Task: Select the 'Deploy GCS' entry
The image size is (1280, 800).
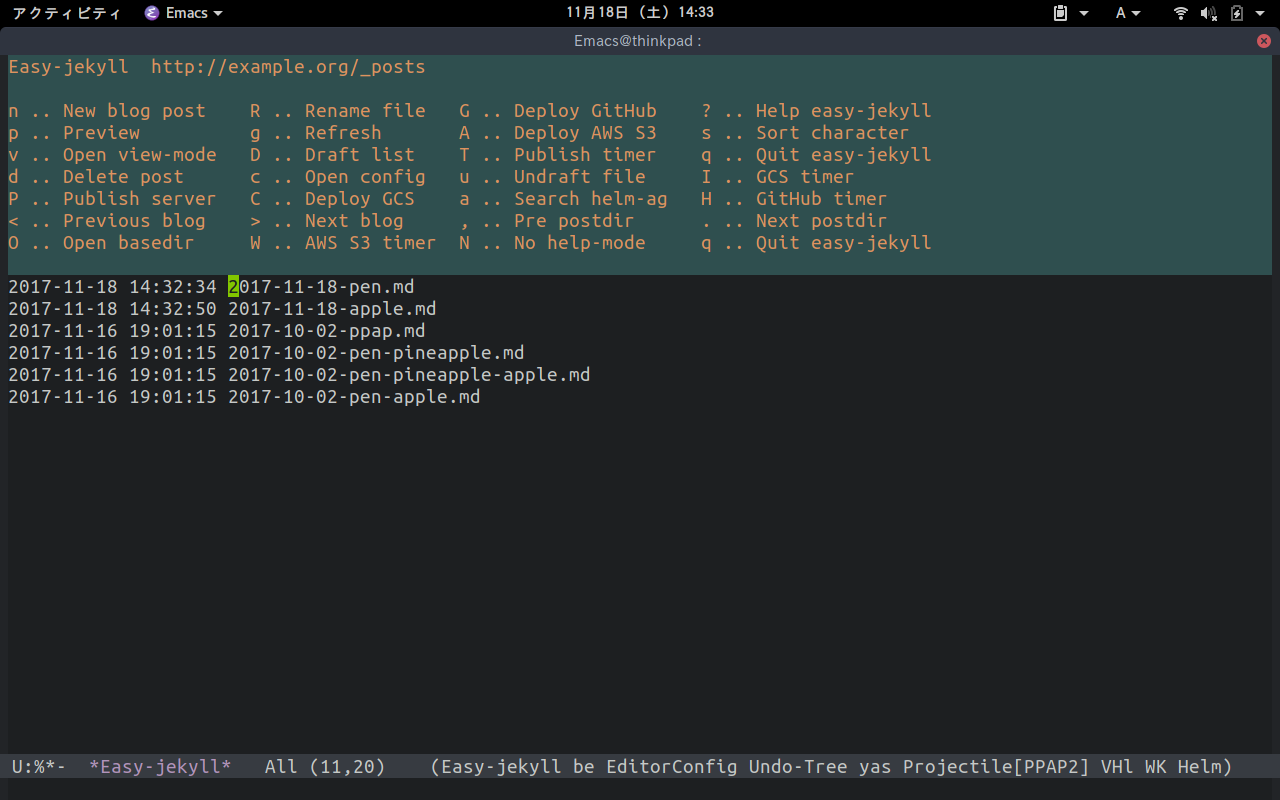Action: click(360, 199)
